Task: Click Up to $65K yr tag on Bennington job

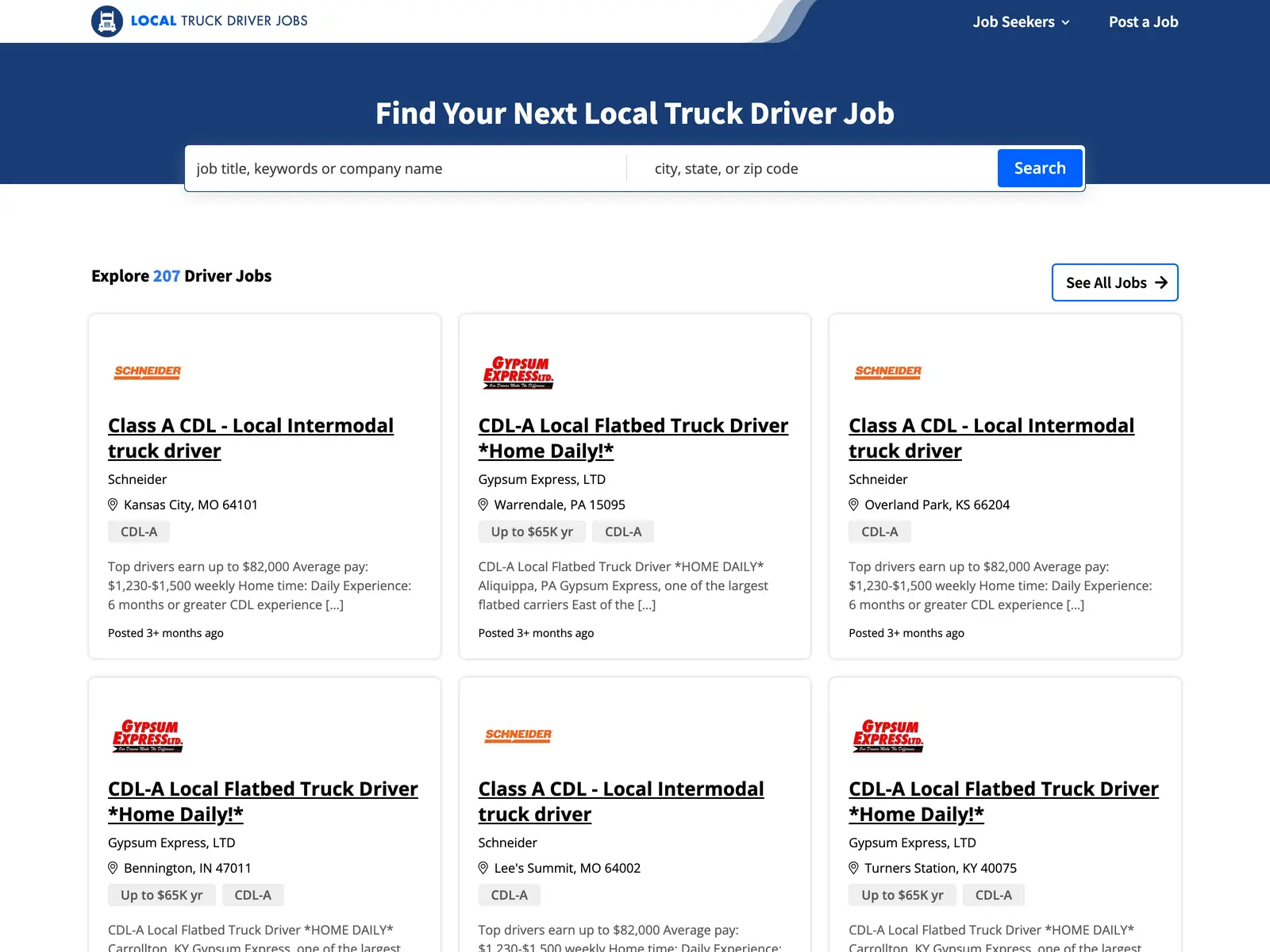Action: click(x=162, y=895)
